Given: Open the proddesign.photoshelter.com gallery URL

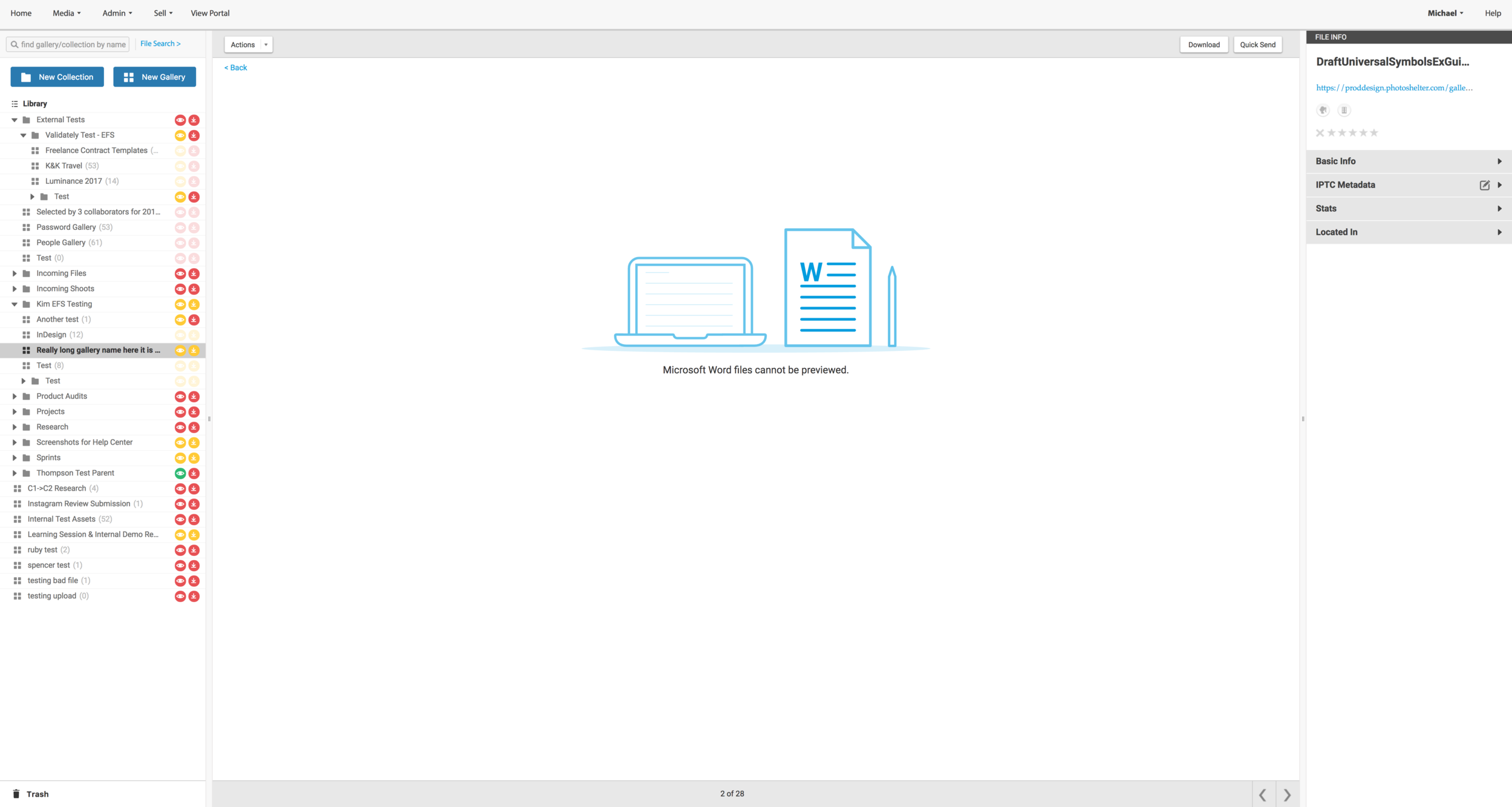Looking at the screenshot, I should (x=1394, y=88).
